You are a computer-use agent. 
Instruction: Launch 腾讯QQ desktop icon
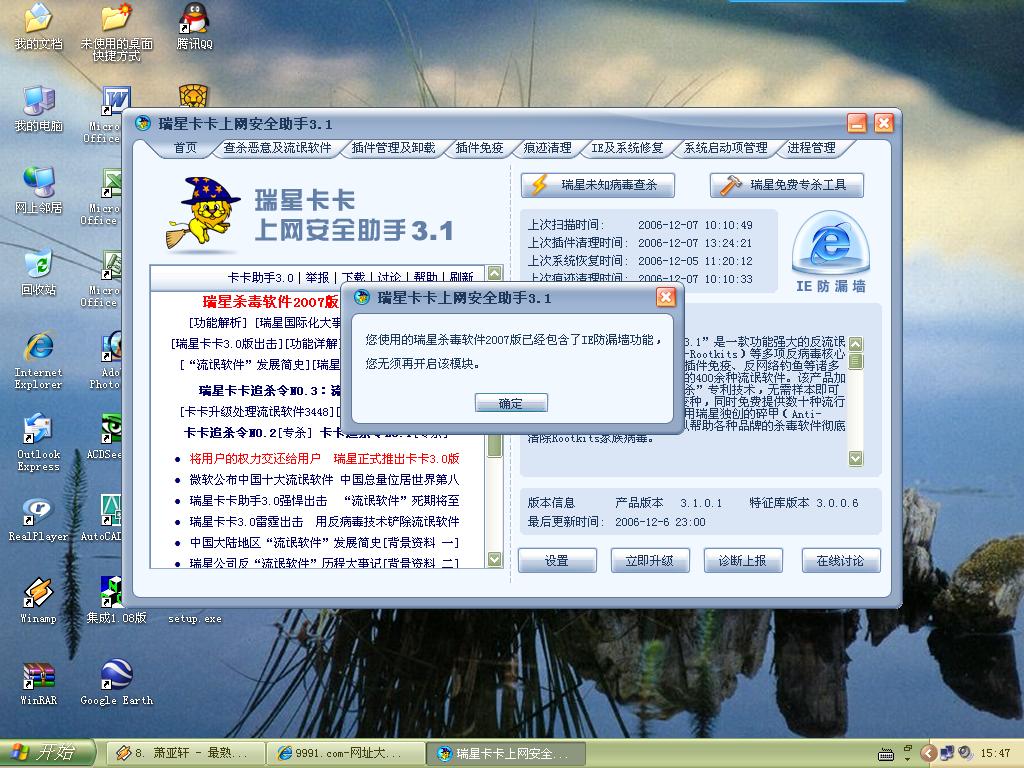pyautogui.click(x=195, y=26)
